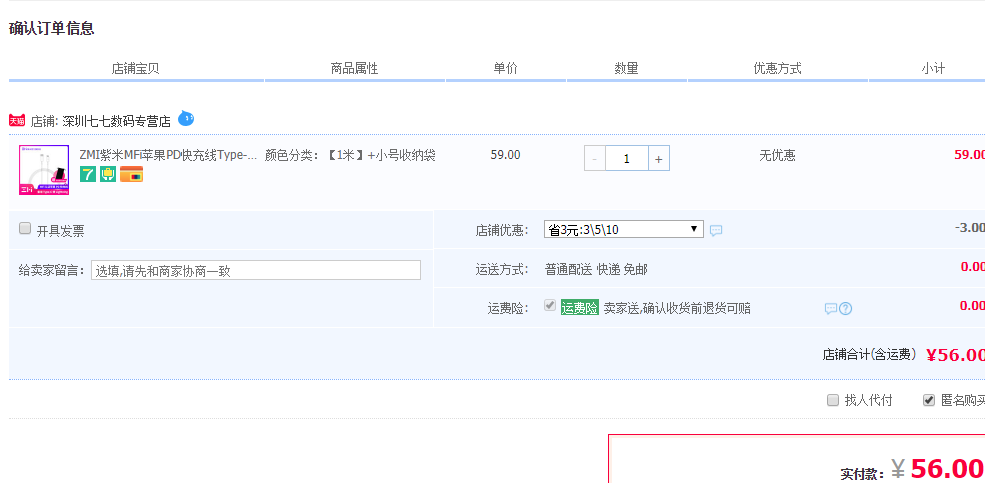Open comment bubble next to 店铺优惠 dropdown
The height and width of the screenshot is (483, 985).
tap(716, 231)
